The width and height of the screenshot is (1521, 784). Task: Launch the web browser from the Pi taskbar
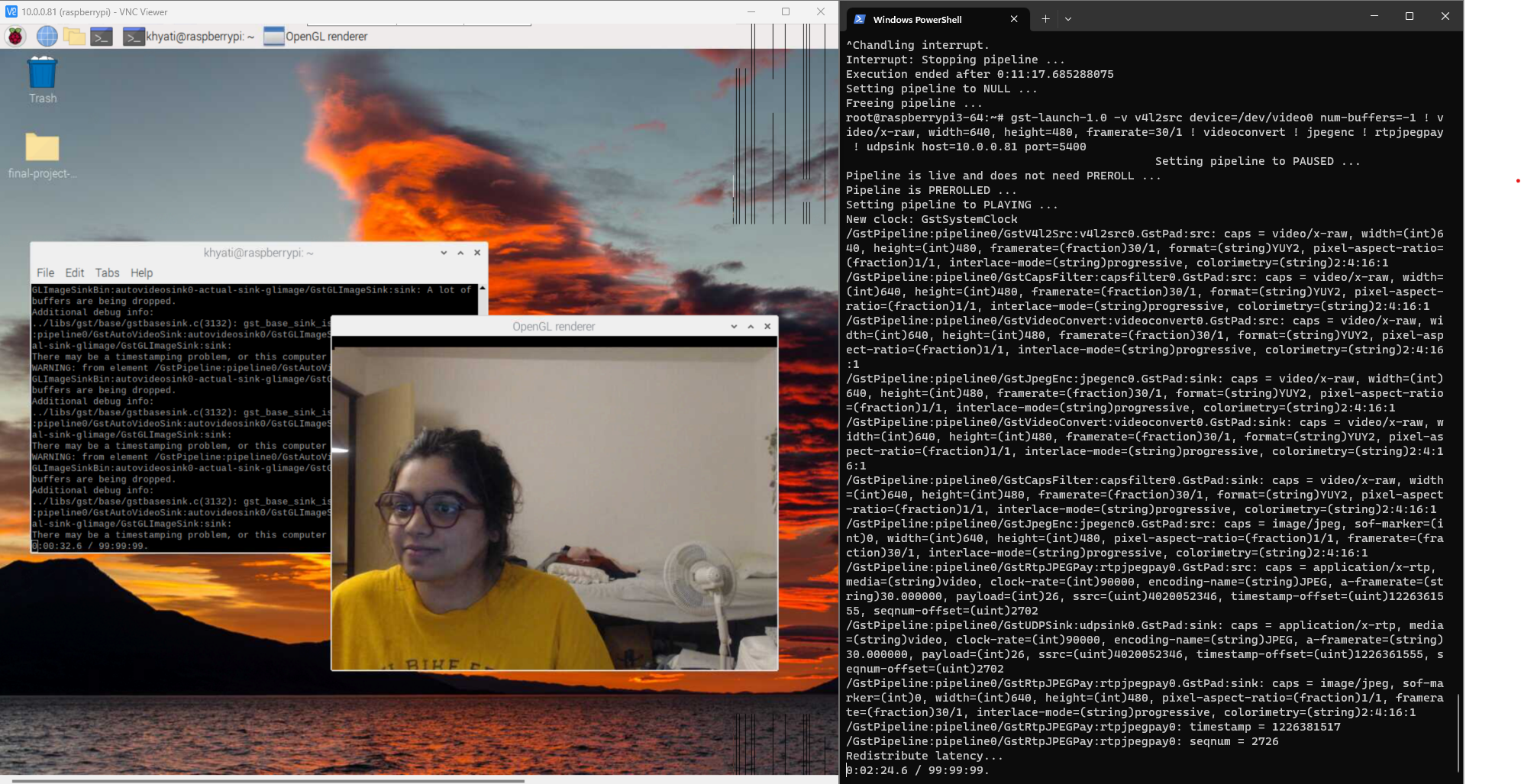(x=47, y=36)
